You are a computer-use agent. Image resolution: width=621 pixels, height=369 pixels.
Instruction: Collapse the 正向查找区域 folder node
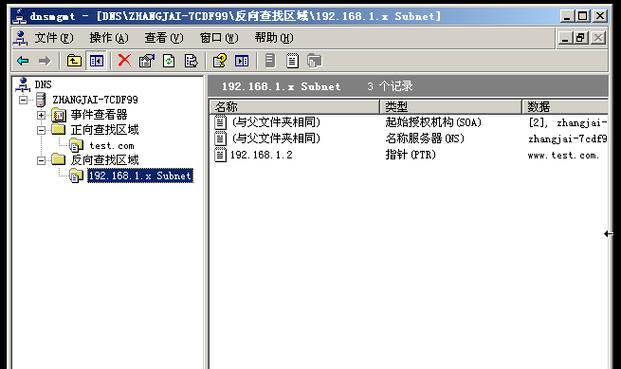pyautogui.click(x=41, y=130)
